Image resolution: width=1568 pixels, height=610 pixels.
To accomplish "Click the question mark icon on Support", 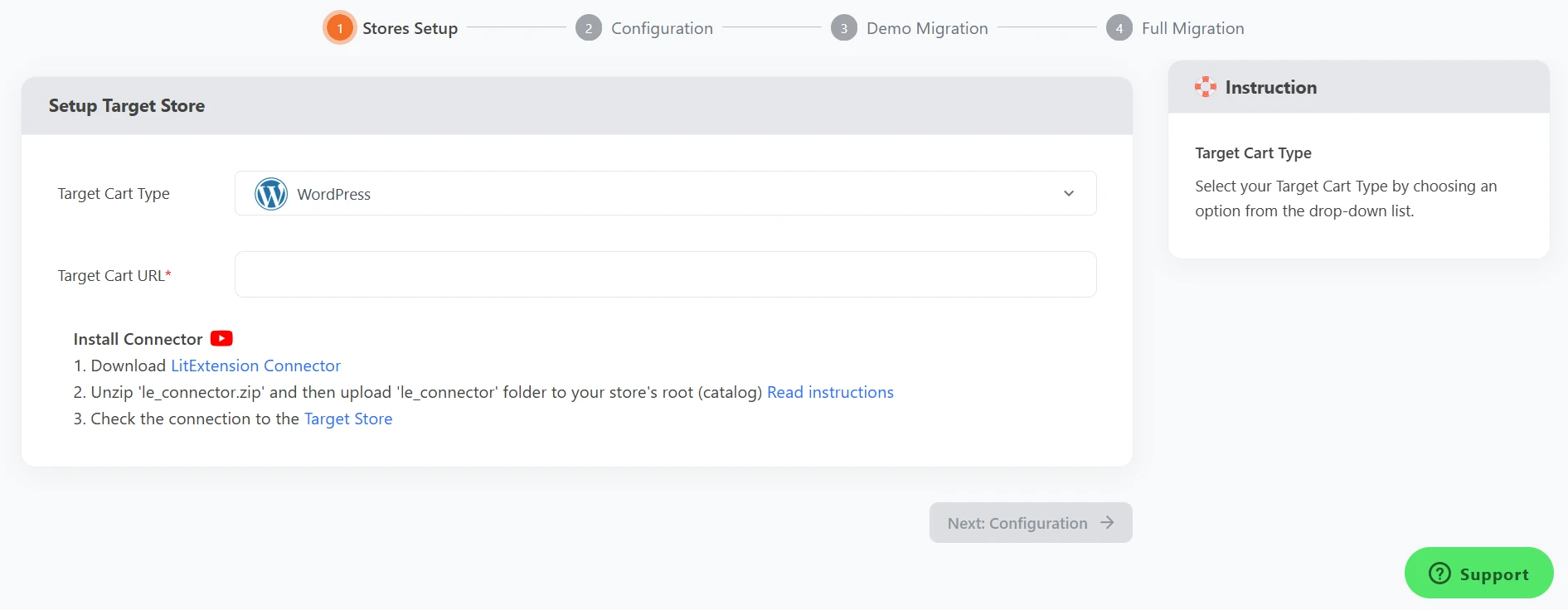I will (1439, 574).
